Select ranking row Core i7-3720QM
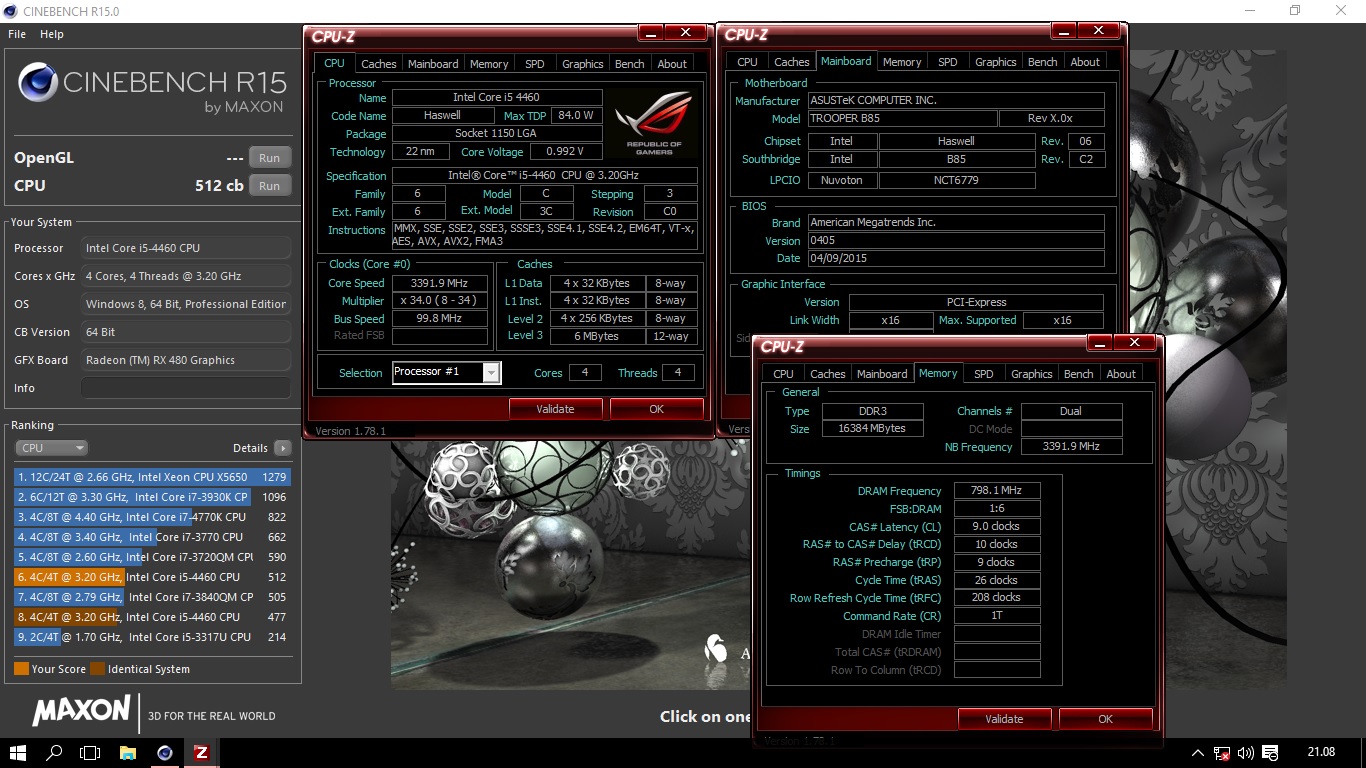 [152, 557]
